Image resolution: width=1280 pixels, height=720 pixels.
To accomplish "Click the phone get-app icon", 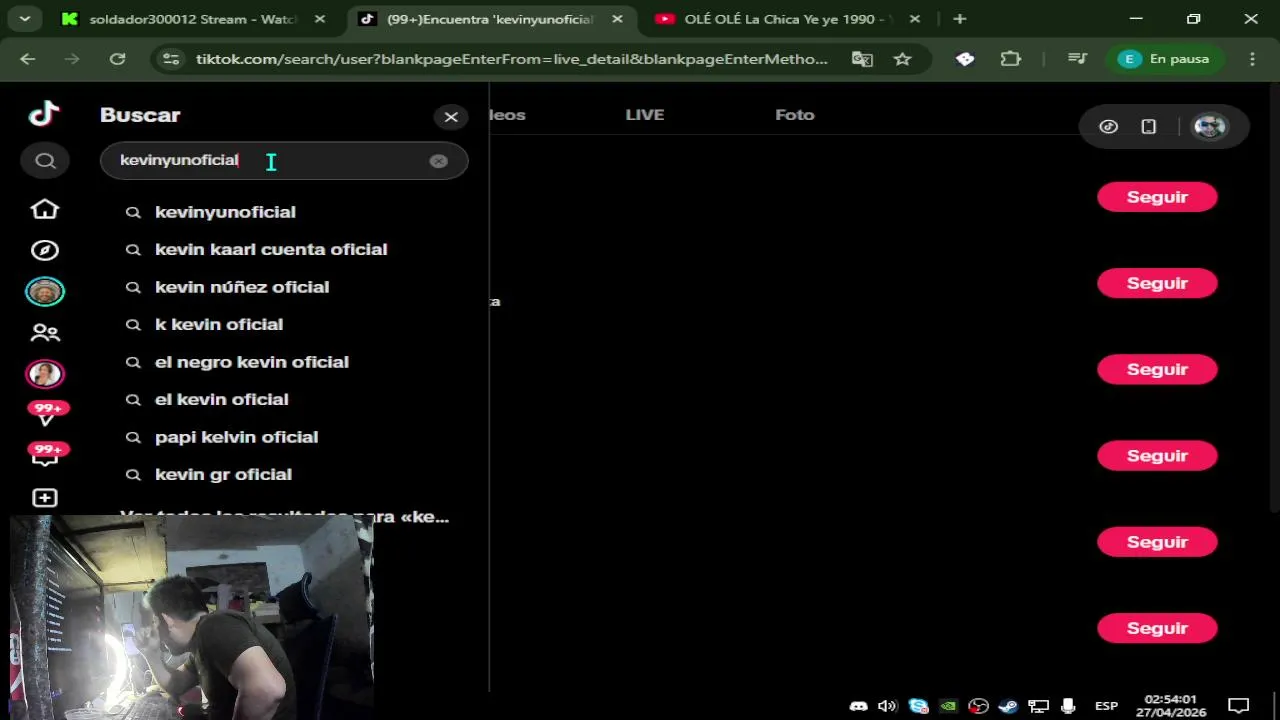I will [1149, 127].
